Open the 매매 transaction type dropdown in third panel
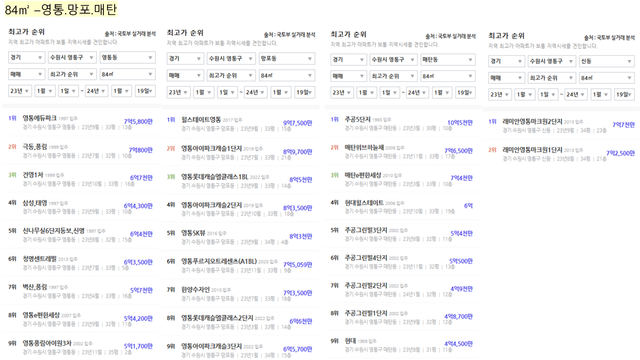The width and height of the screenshot is (640, 360). pyautogui.click(x=348, y=76)
